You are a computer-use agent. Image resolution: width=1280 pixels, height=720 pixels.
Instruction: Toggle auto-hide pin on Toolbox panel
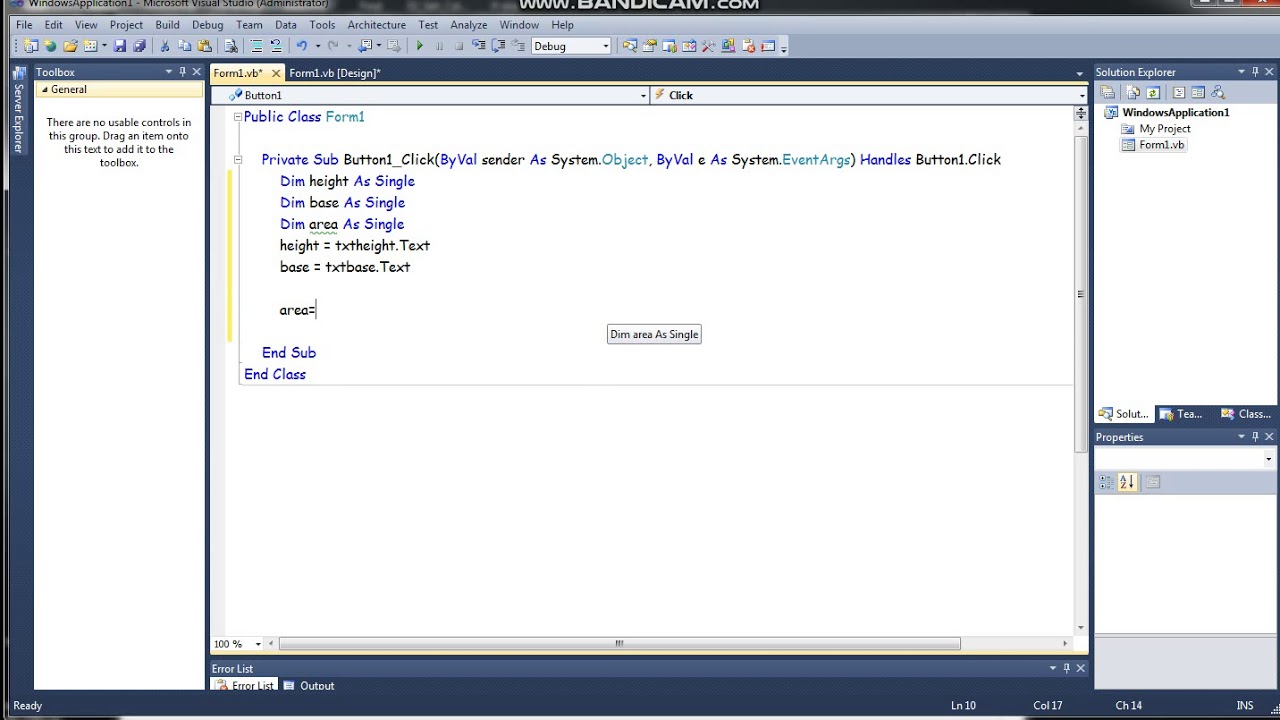182,72
